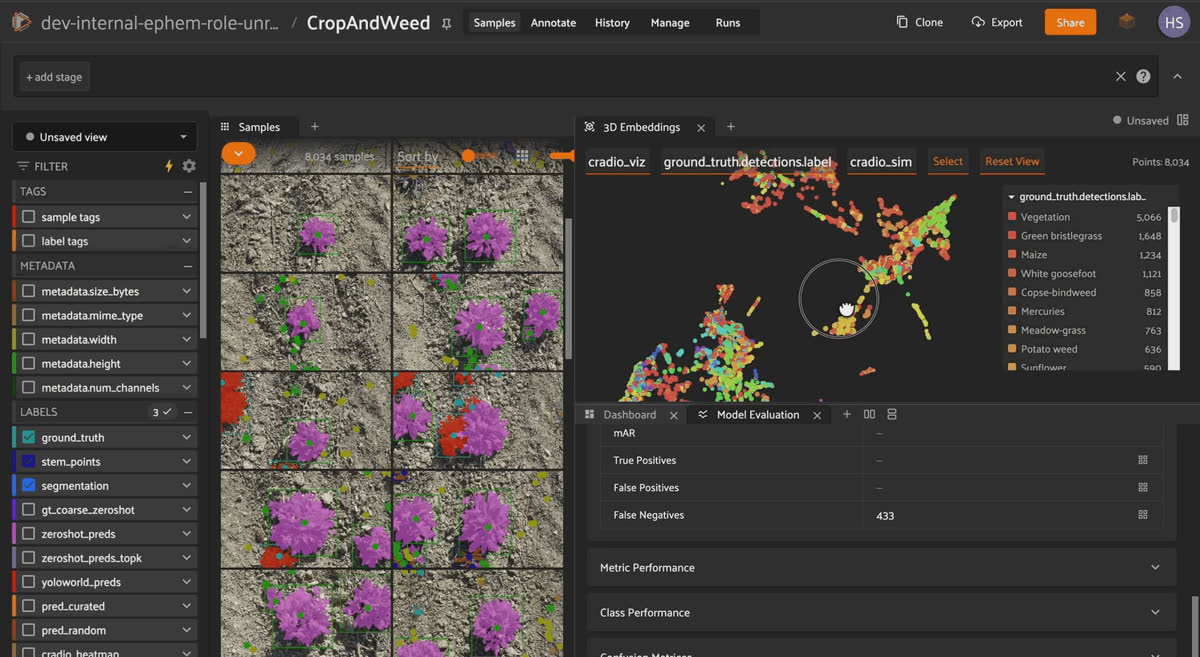Screen dimensions: 1200x657
Task: Close the Dashboard panel tab
Action: (673, 415)
